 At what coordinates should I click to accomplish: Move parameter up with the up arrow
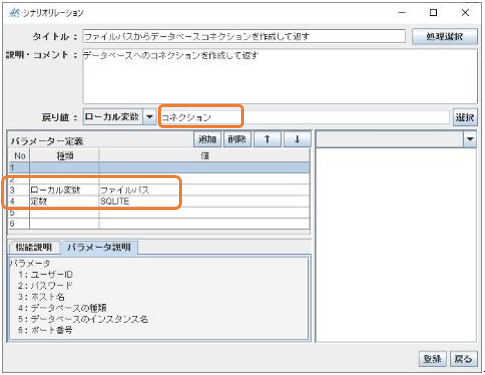click(267, 139)
